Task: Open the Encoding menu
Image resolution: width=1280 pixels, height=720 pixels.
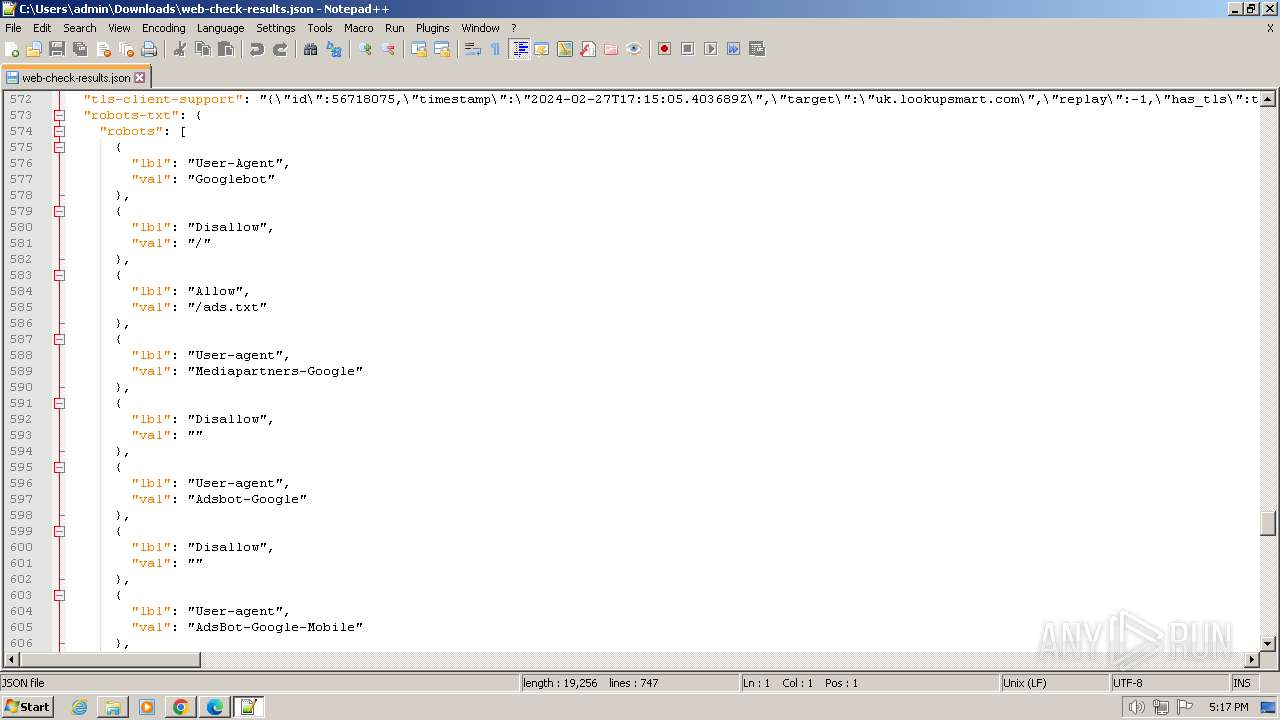Action: click(163, 28)
